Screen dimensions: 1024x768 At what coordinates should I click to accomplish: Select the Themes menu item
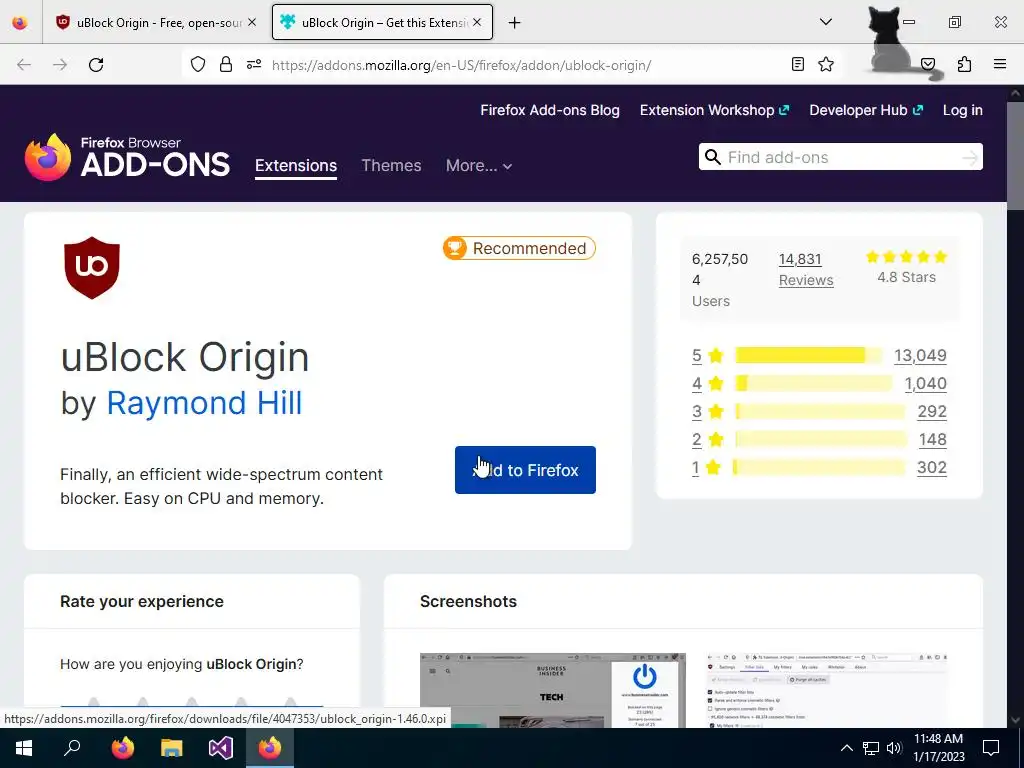[391, 166]
